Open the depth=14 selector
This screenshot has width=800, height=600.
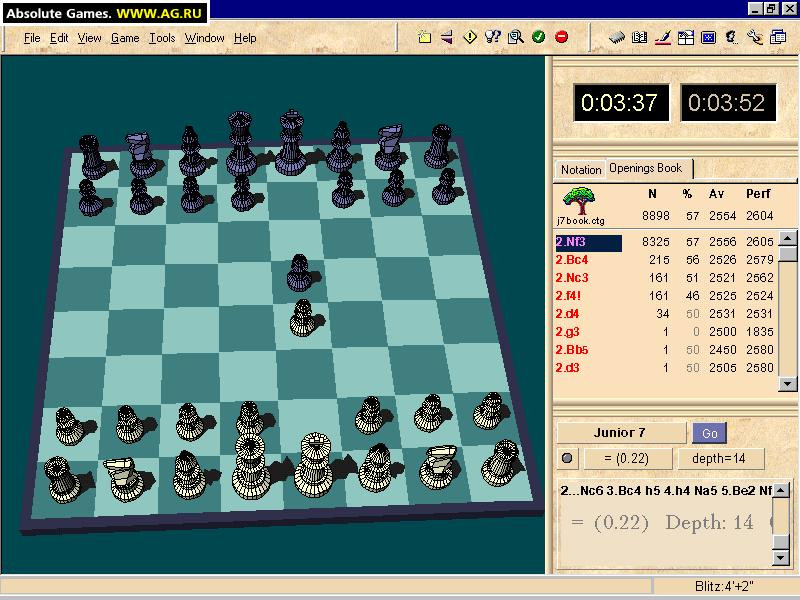[718, 458]
